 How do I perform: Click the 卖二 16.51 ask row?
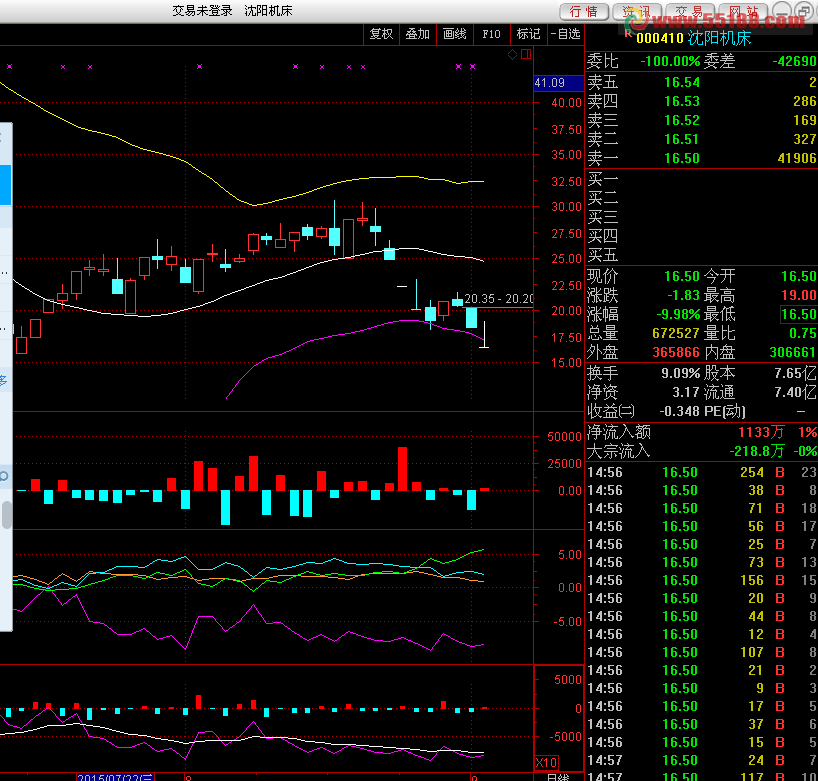point(701,139)
